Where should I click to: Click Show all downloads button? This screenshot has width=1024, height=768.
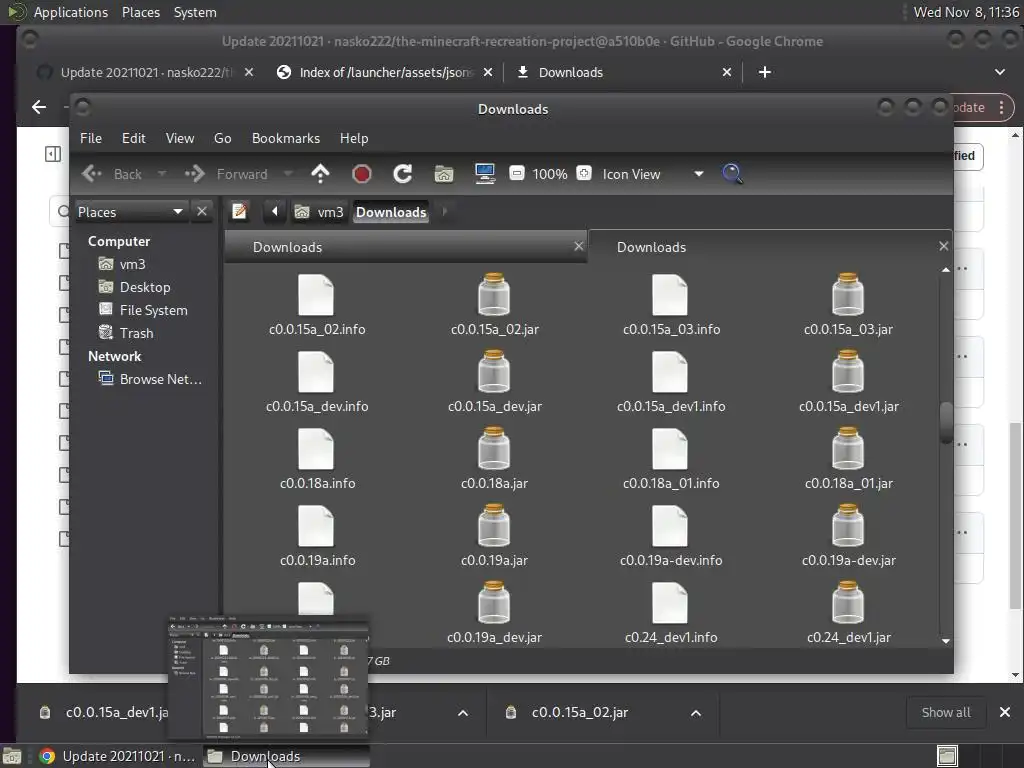(x=945, y=712)
